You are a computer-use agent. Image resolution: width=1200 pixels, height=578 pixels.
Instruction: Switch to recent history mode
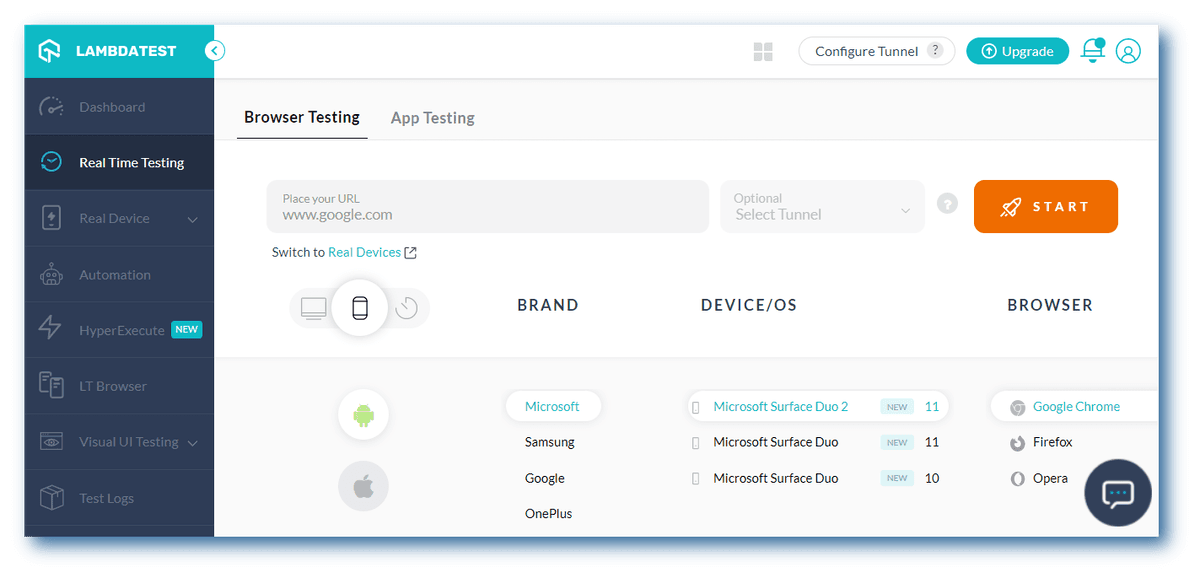pyautogui.click(x=406, y=308)
